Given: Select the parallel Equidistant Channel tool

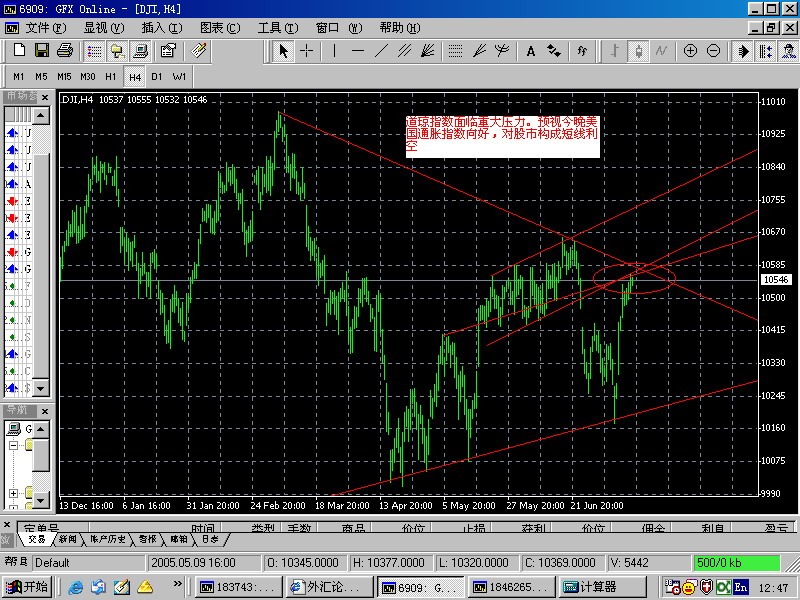Looking at the screenshot, I should click(x=405, y=51).
